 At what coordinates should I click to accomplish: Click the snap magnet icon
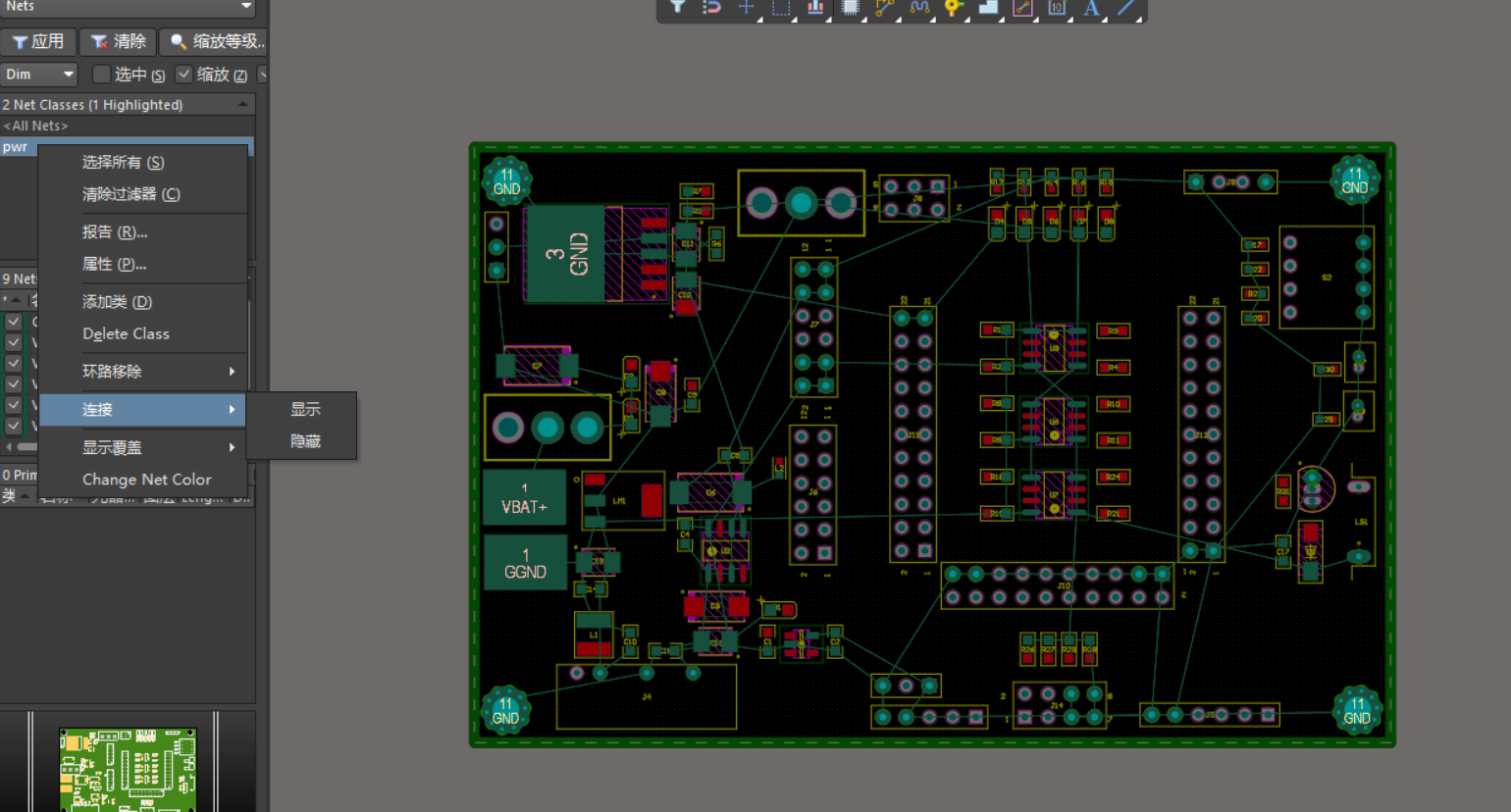click(711, 7)
